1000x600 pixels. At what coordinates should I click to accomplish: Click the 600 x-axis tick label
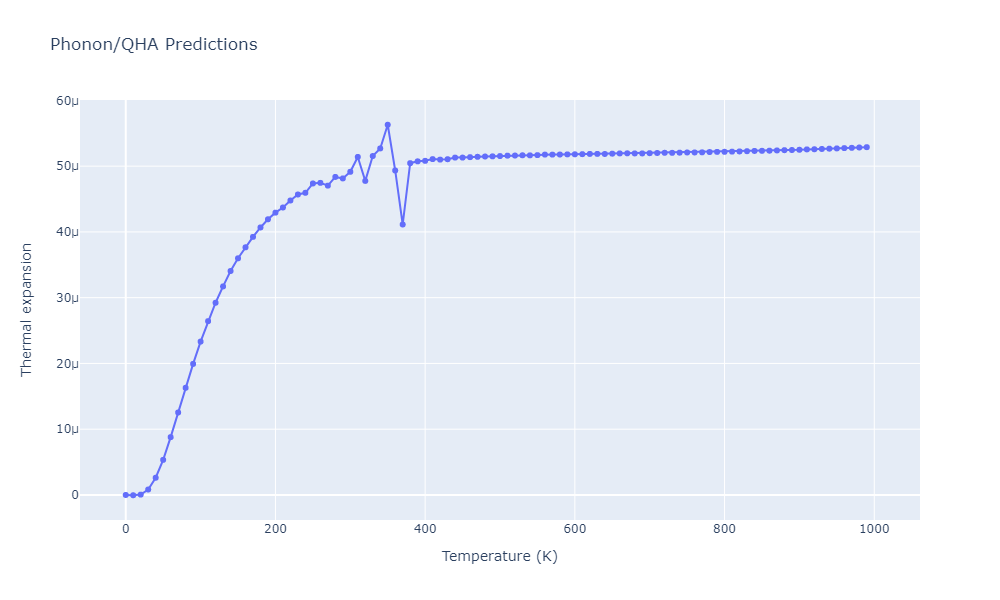(574, 529)
